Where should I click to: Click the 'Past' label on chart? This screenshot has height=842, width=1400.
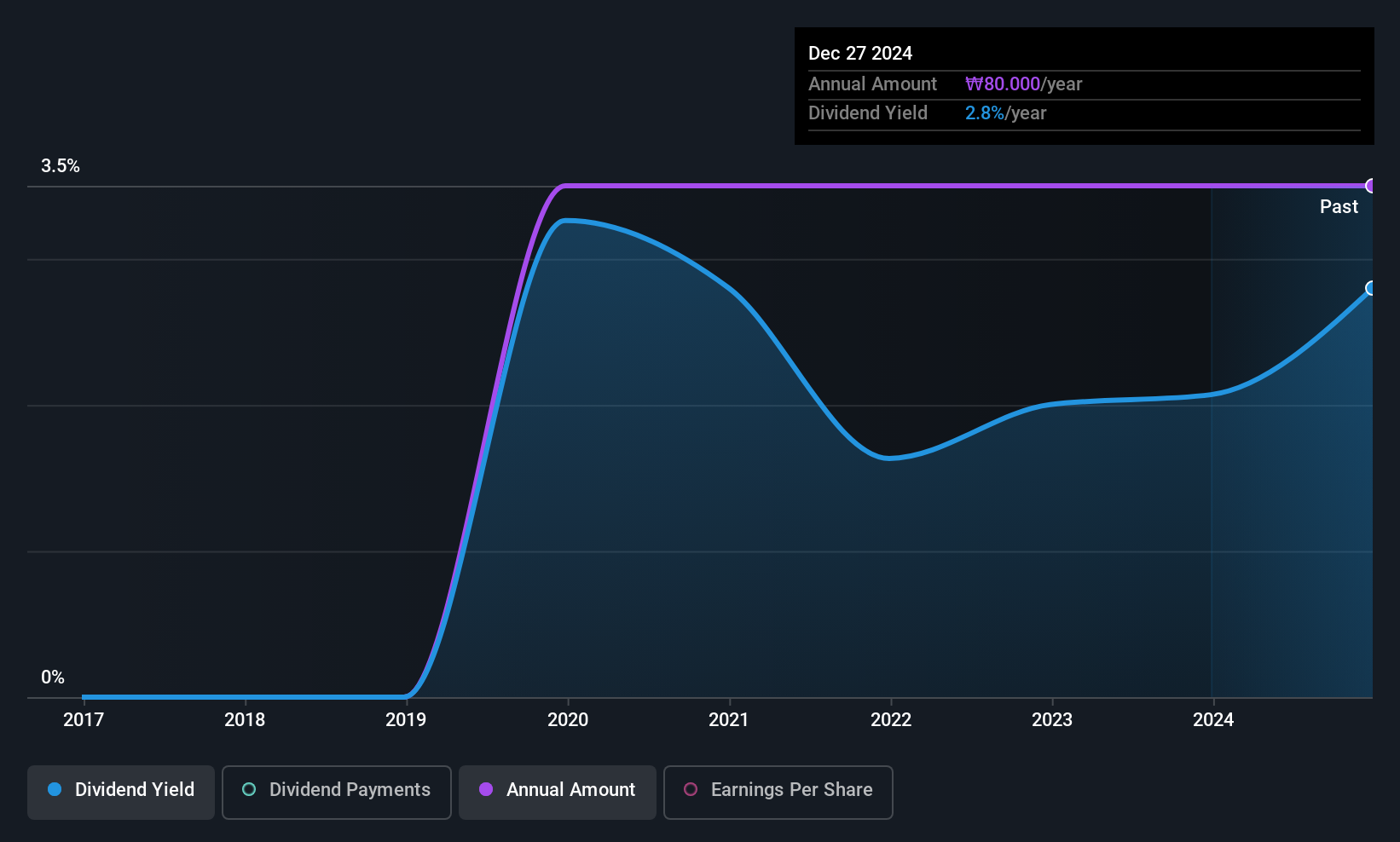(1339, 207)
